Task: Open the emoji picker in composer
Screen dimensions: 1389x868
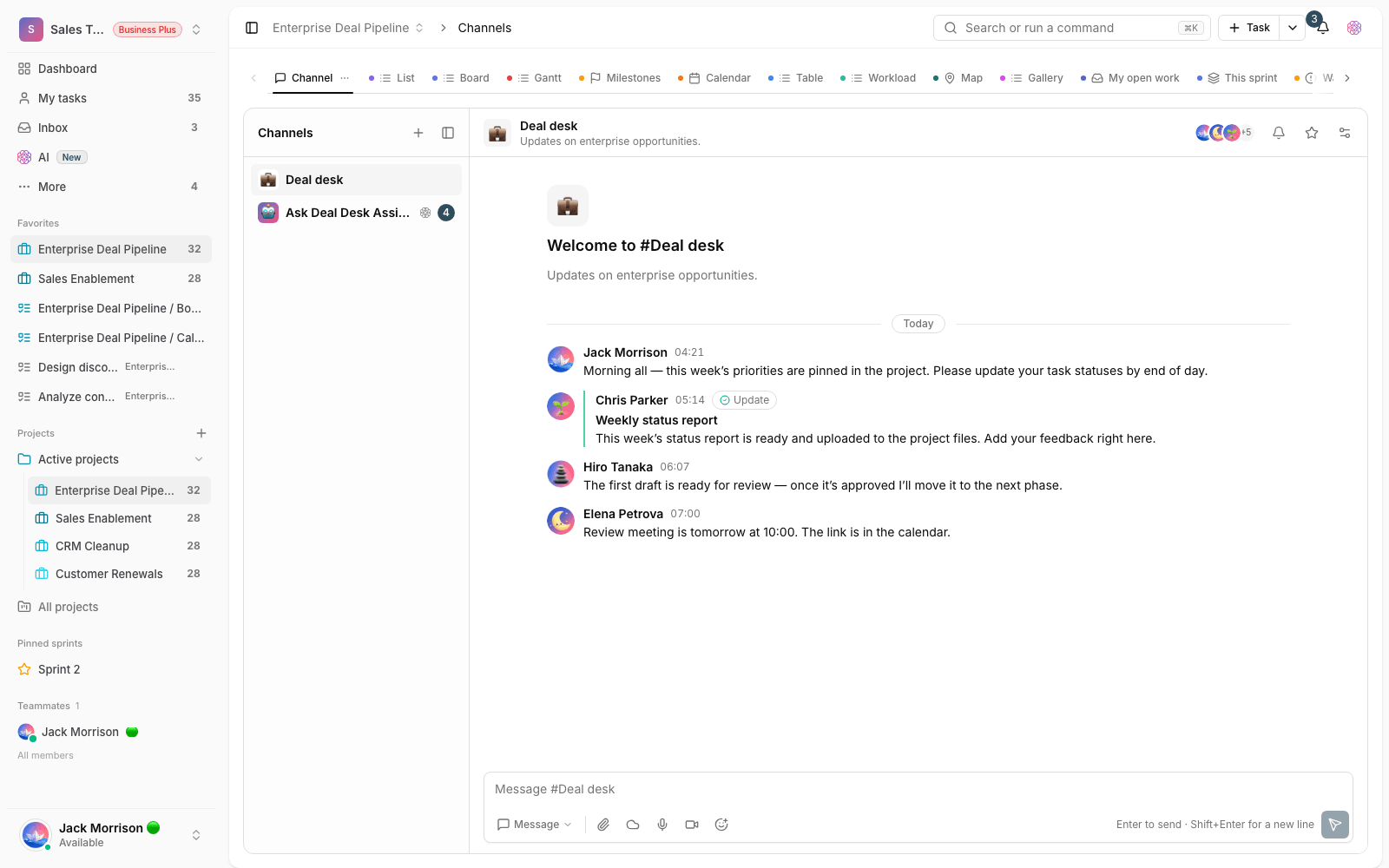Action: pyautogui.click(x=721, y=825)
